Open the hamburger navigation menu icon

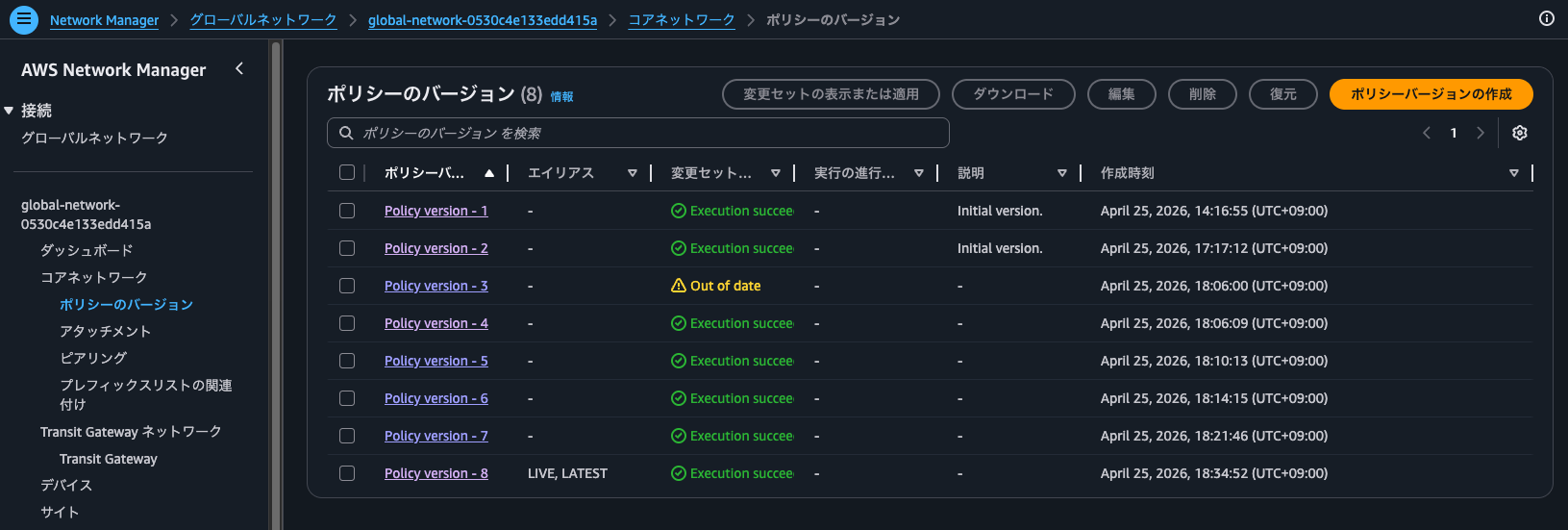23,19
